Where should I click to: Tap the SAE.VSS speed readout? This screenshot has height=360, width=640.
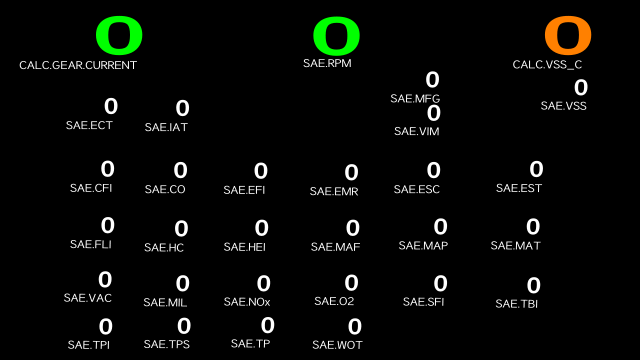(581, 87)
